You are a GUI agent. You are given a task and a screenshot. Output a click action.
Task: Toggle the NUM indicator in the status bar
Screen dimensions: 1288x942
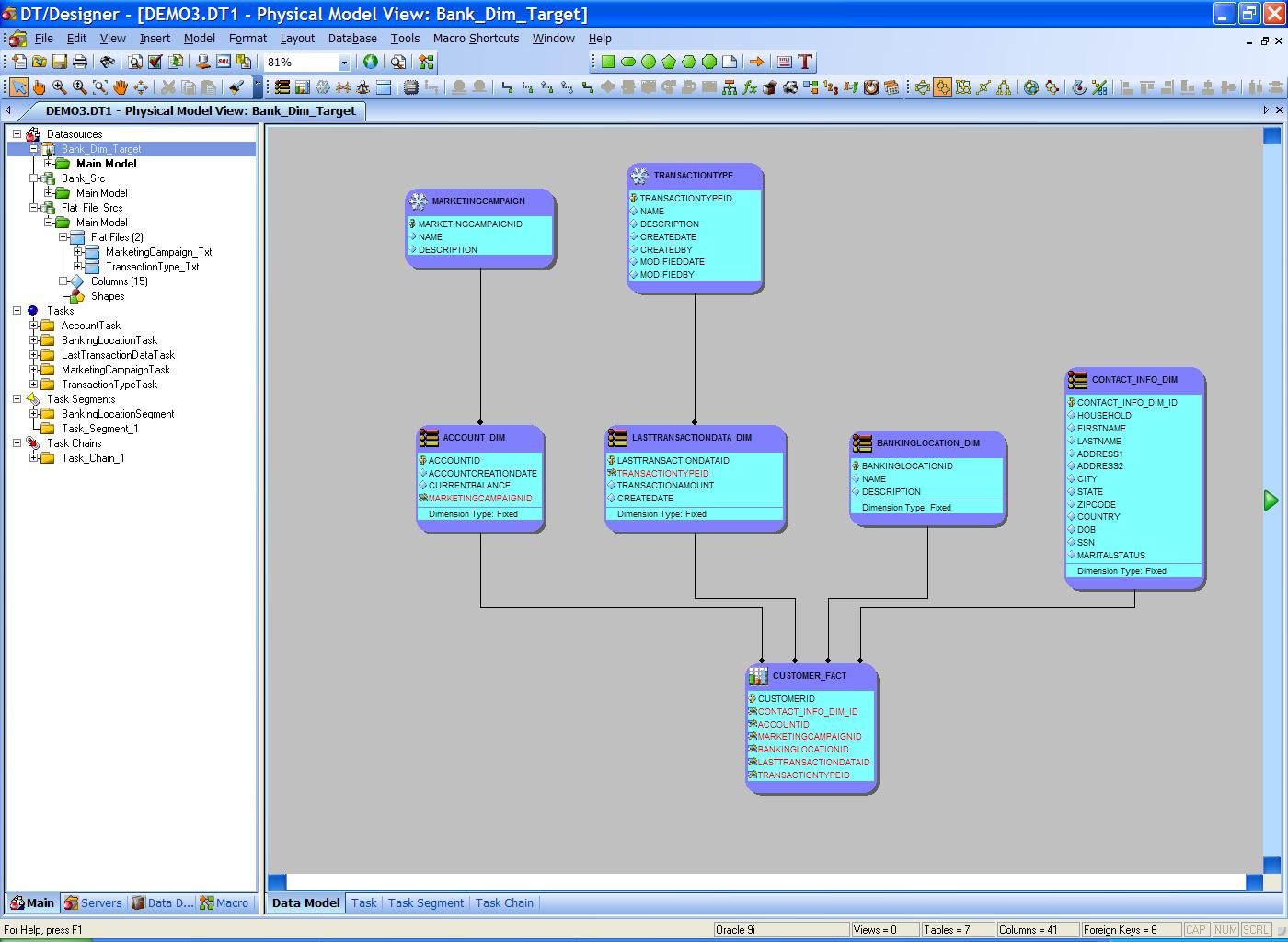[1225, 929]
